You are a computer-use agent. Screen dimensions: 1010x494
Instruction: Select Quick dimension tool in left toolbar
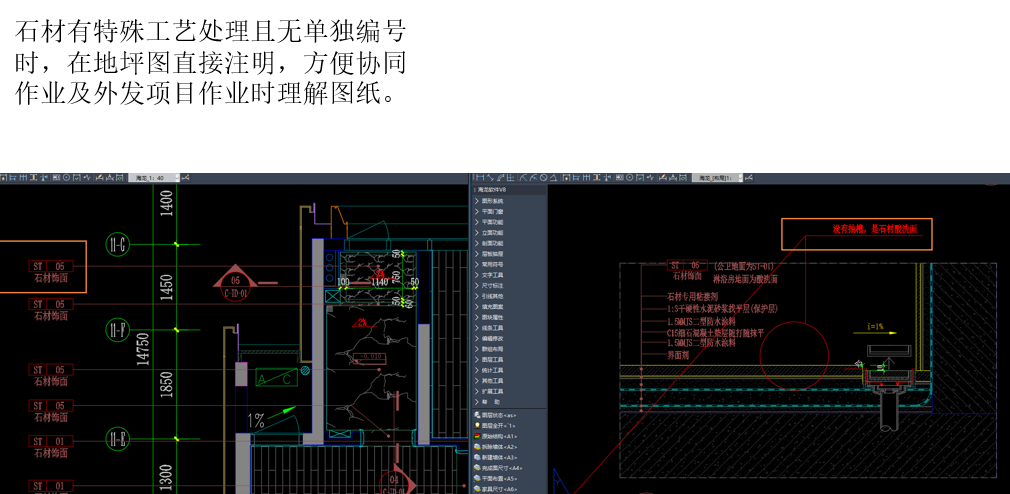click(3, 178)
